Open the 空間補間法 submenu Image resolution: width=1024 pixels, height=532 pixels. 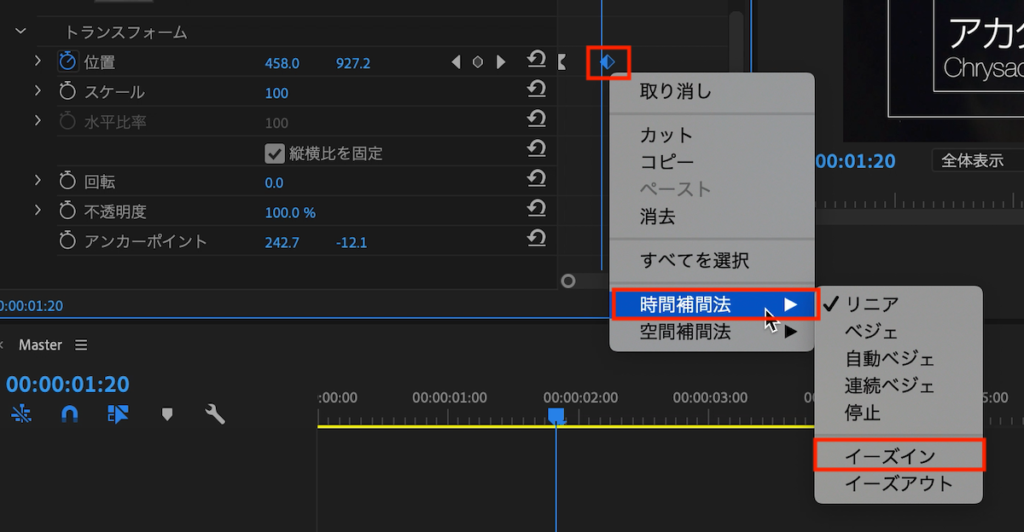click(x=712, y=332)
